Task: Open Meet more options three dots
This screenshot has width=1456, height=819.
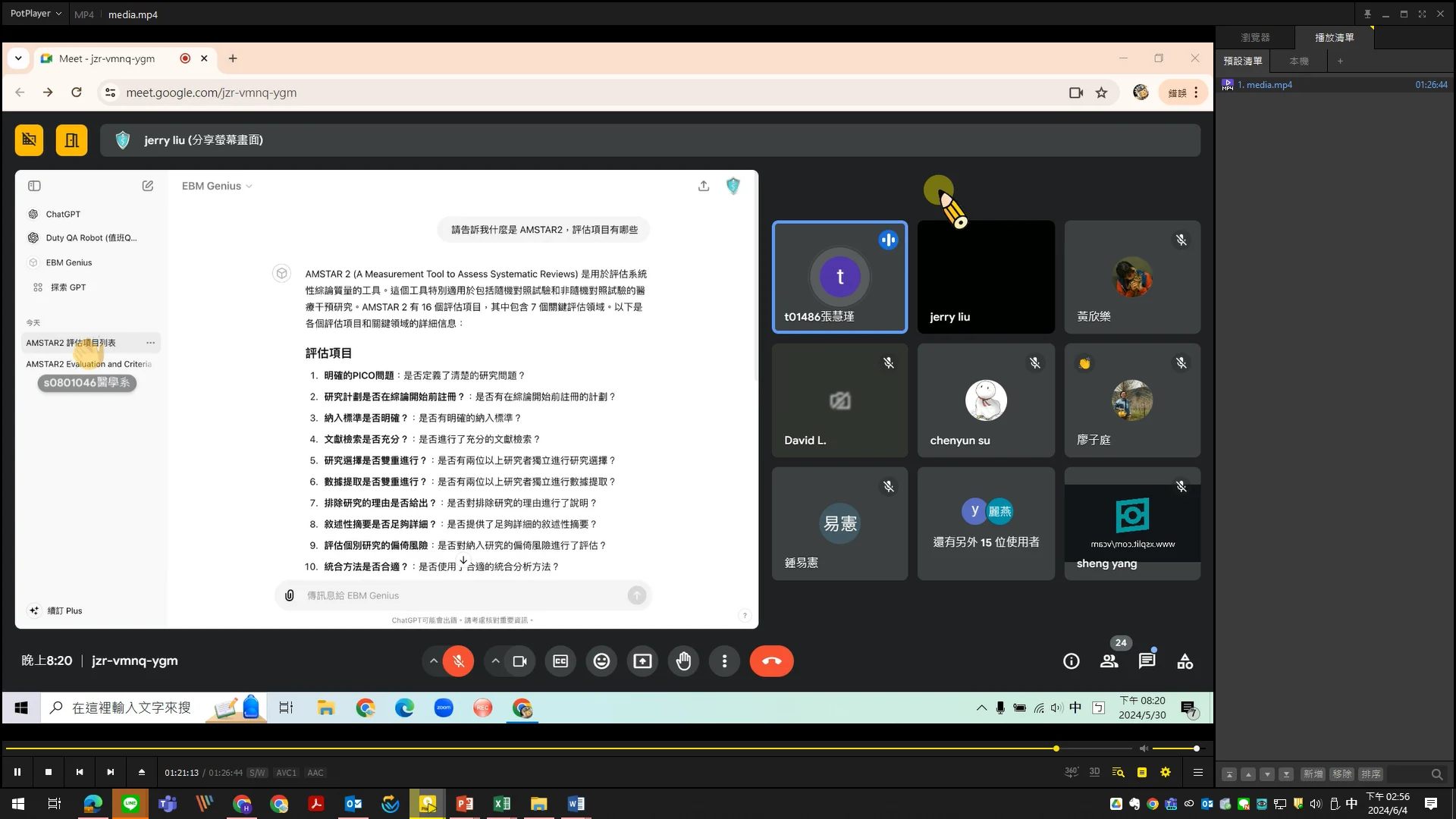Action: click(x=724, y=661)
